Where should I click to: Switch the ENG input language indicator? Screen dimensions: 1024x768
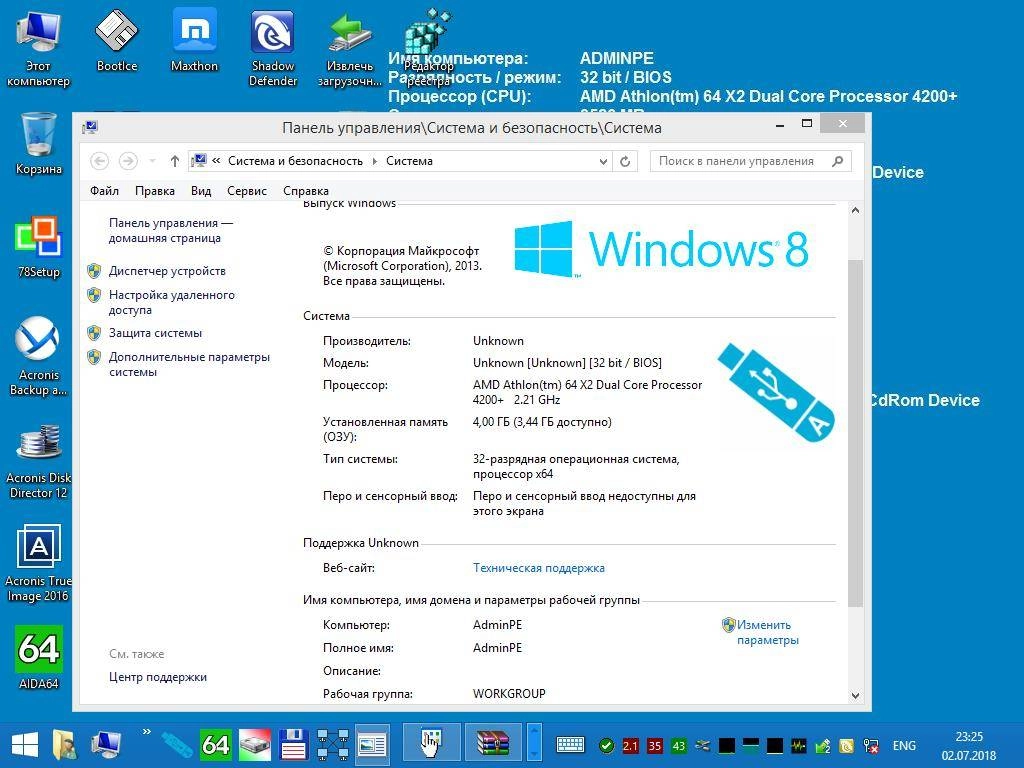[904, 745]
